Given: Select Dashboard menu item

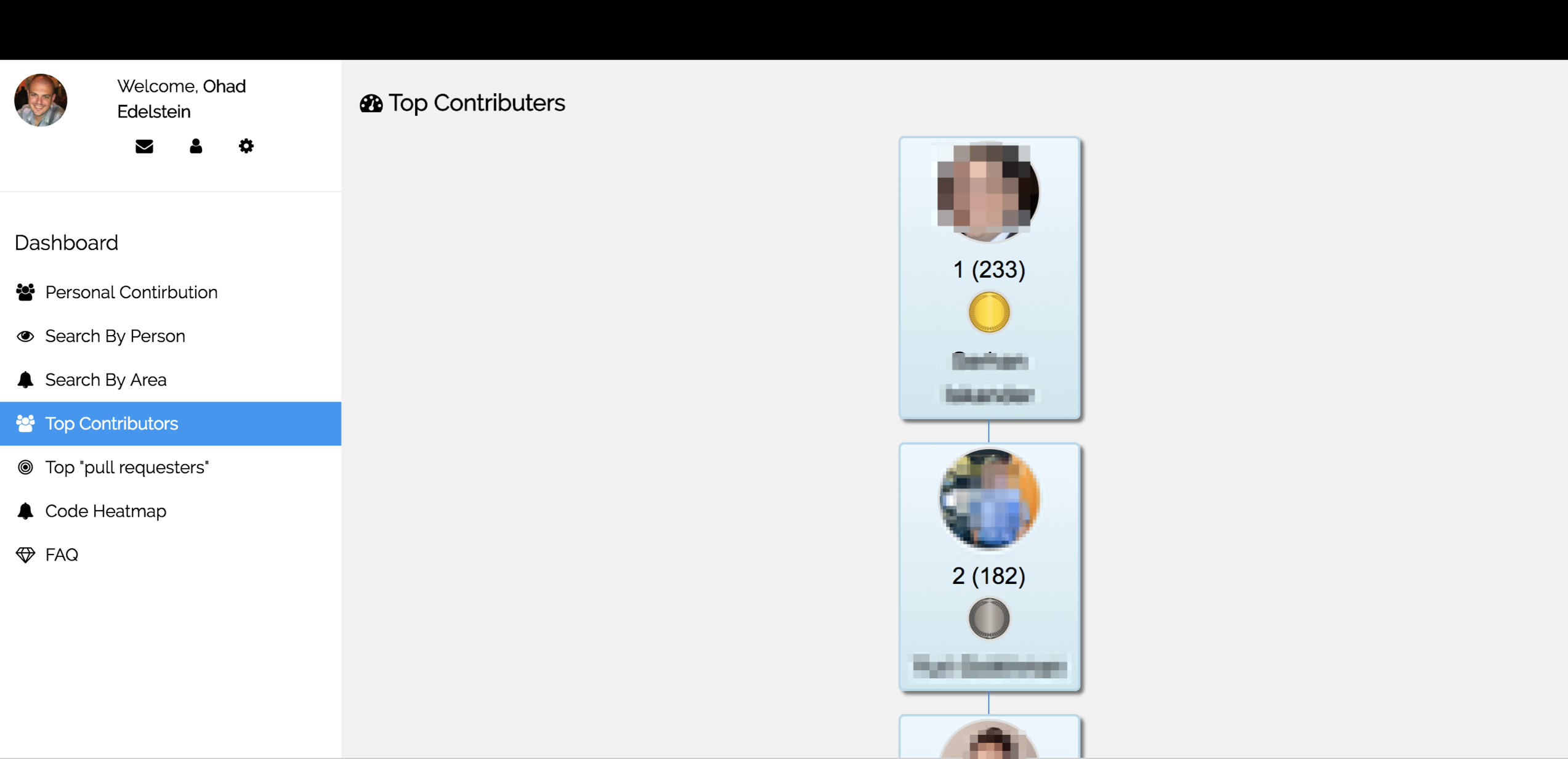Looking at the screenshot, I should point(66,241).
